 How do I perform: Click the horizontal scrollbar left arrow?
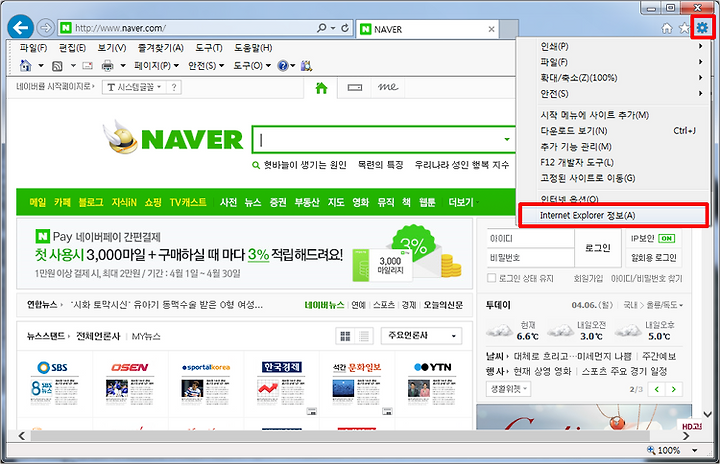(22, 436)
